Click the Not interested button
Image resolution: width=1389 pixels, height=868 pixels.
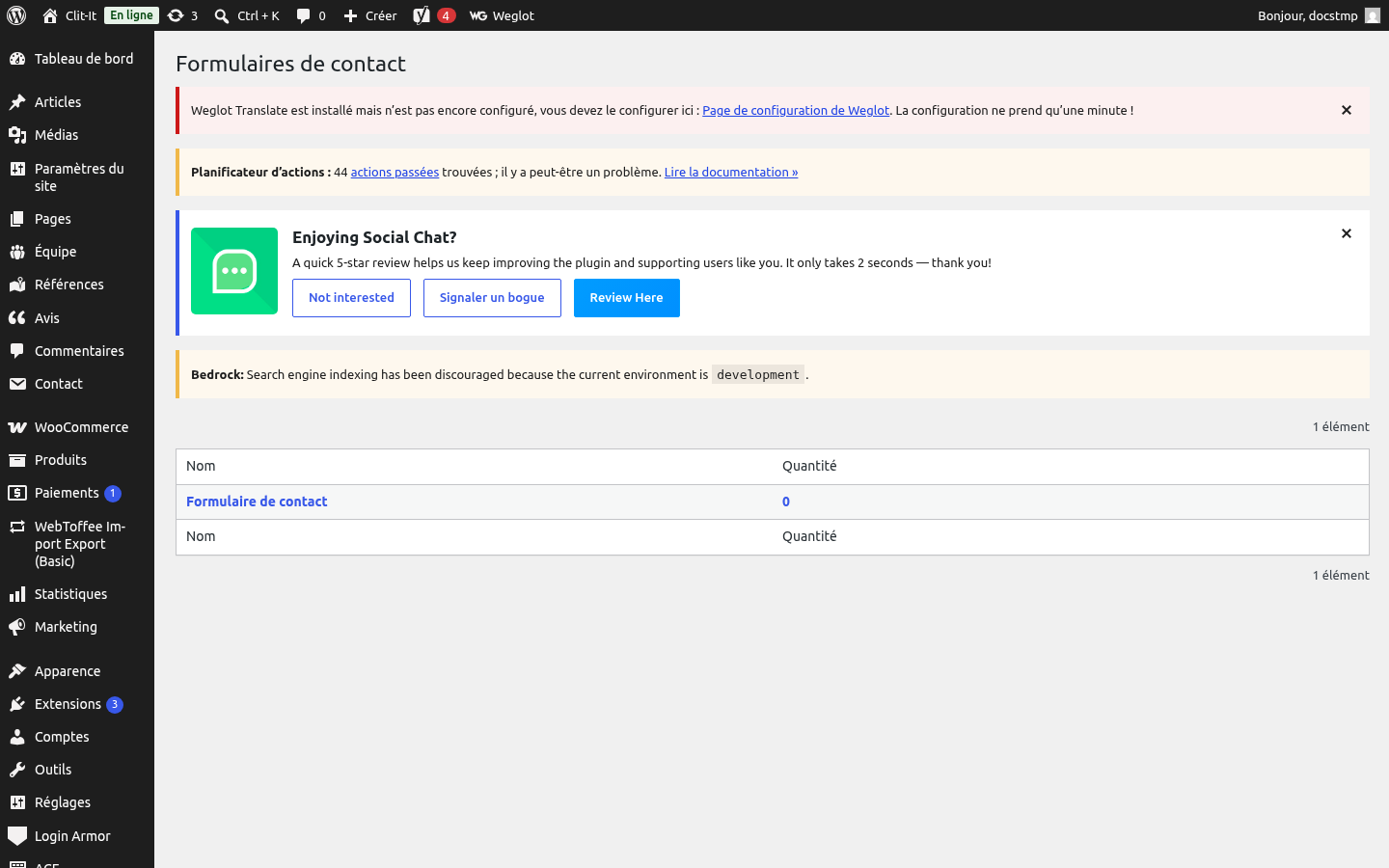click(351, 298)
